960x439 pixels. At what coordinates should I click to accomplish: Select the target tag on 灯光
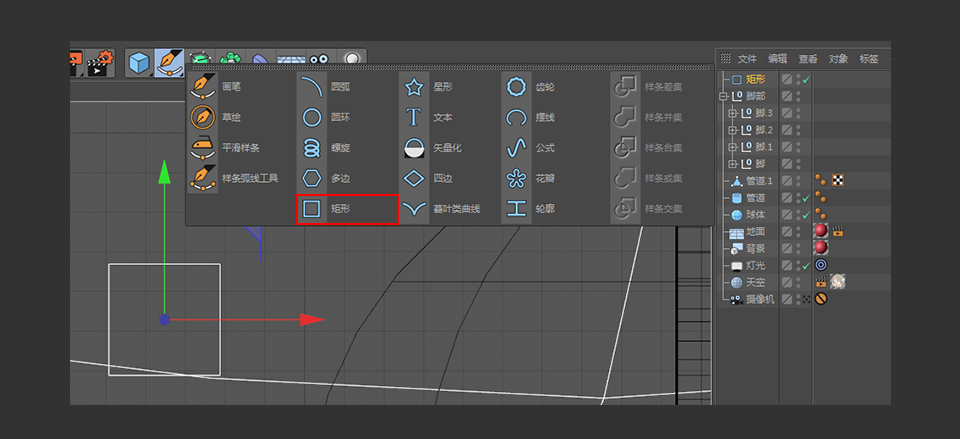pyautogui.click(x=821, y=265)
